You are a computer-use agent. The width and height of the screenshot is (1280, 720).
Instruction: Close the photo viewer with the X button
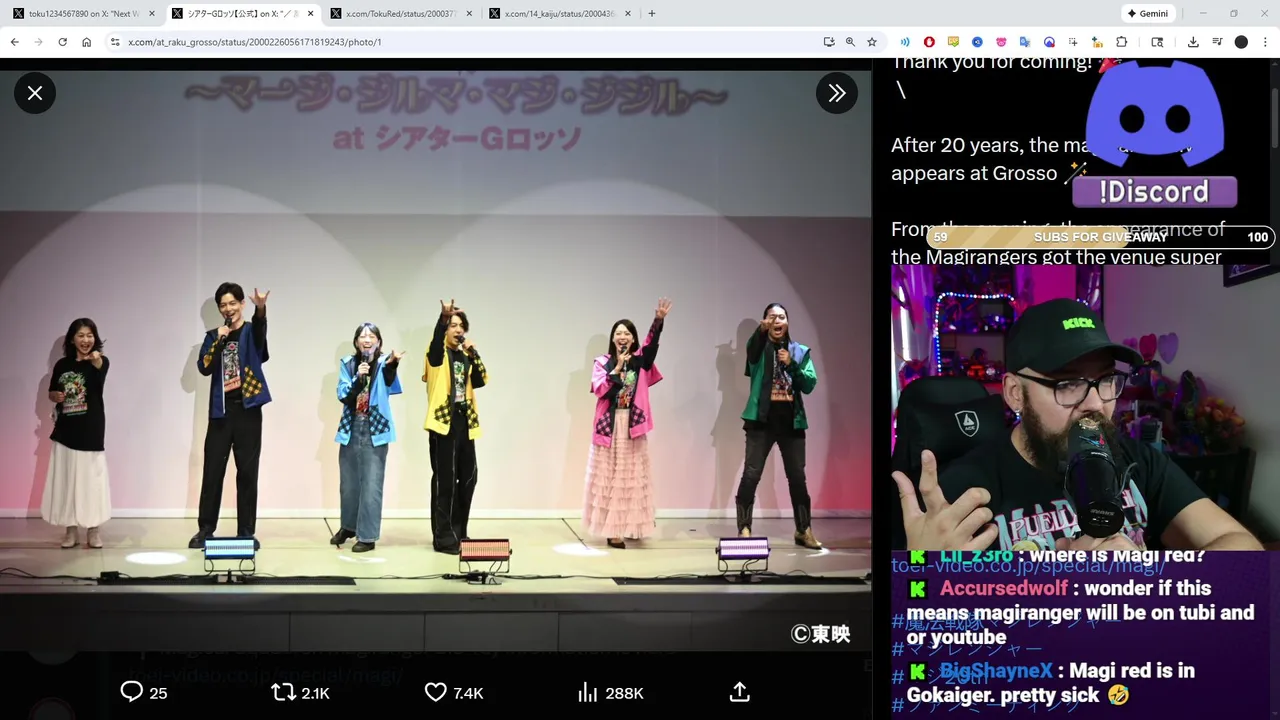pyautogui.click(x=35, y=93)
